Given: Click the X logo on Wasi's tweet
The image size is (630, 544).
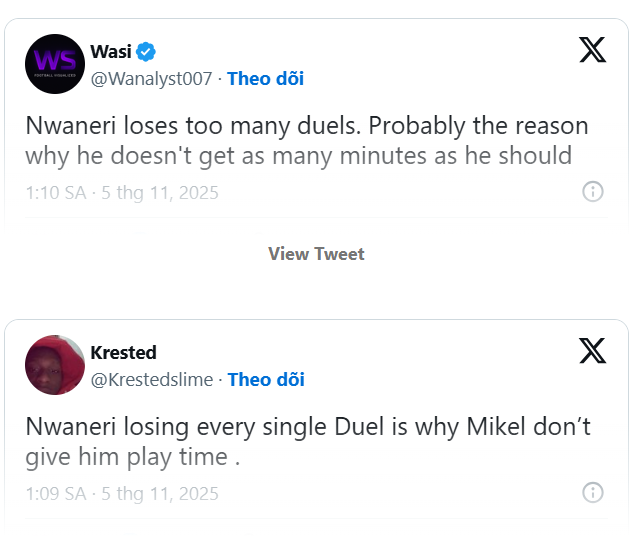Looking at the screenshot, I should tap(593, 49).
